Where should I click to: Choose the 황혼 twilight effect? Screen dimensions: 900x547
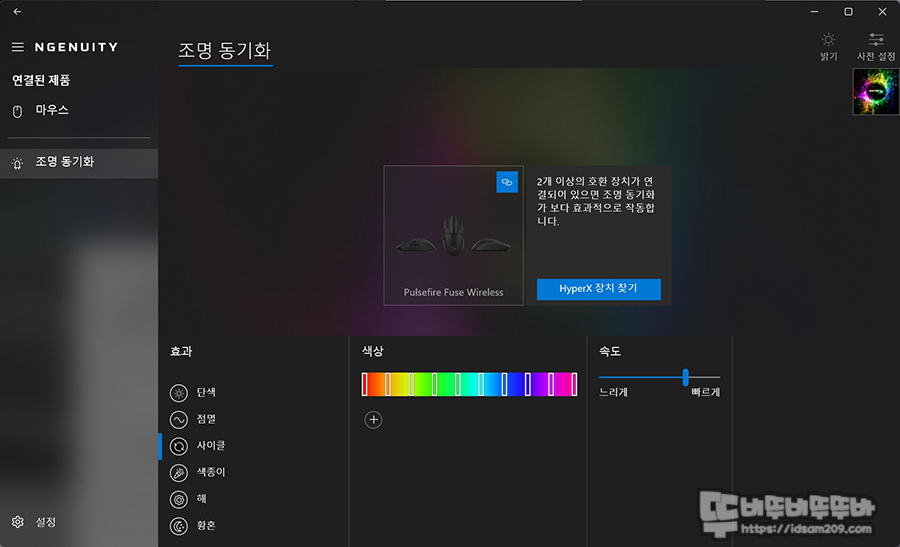click(x=193, y=525)
